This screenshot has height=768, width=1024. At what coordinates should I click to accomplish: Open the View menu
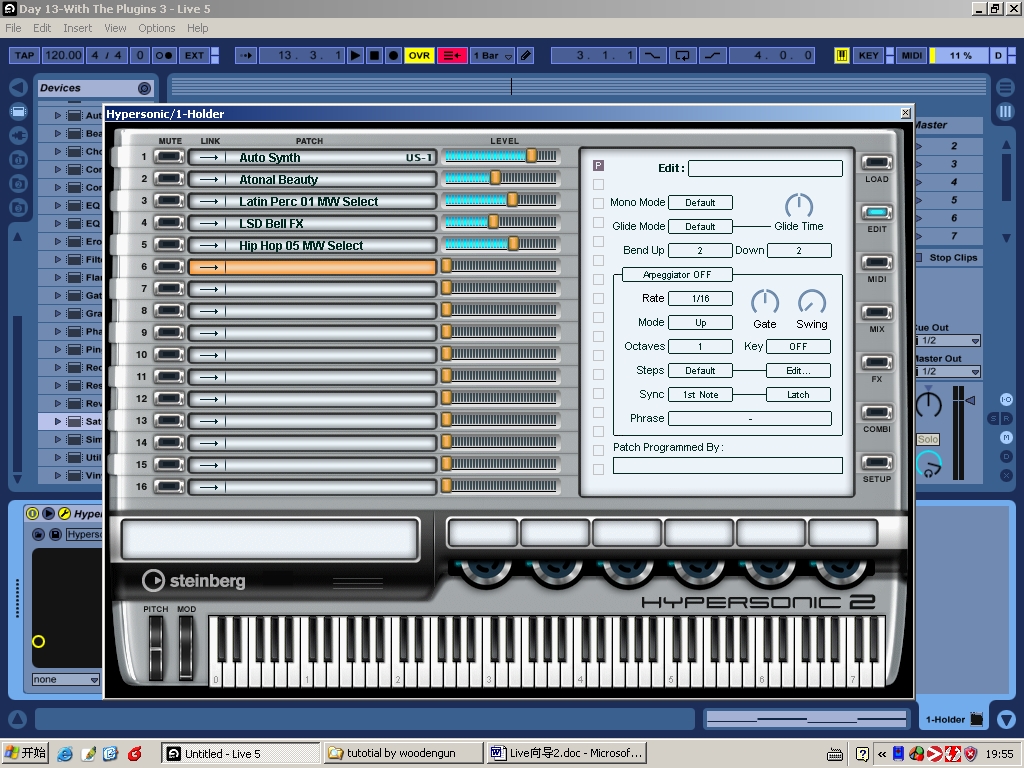tap(115, 28)
